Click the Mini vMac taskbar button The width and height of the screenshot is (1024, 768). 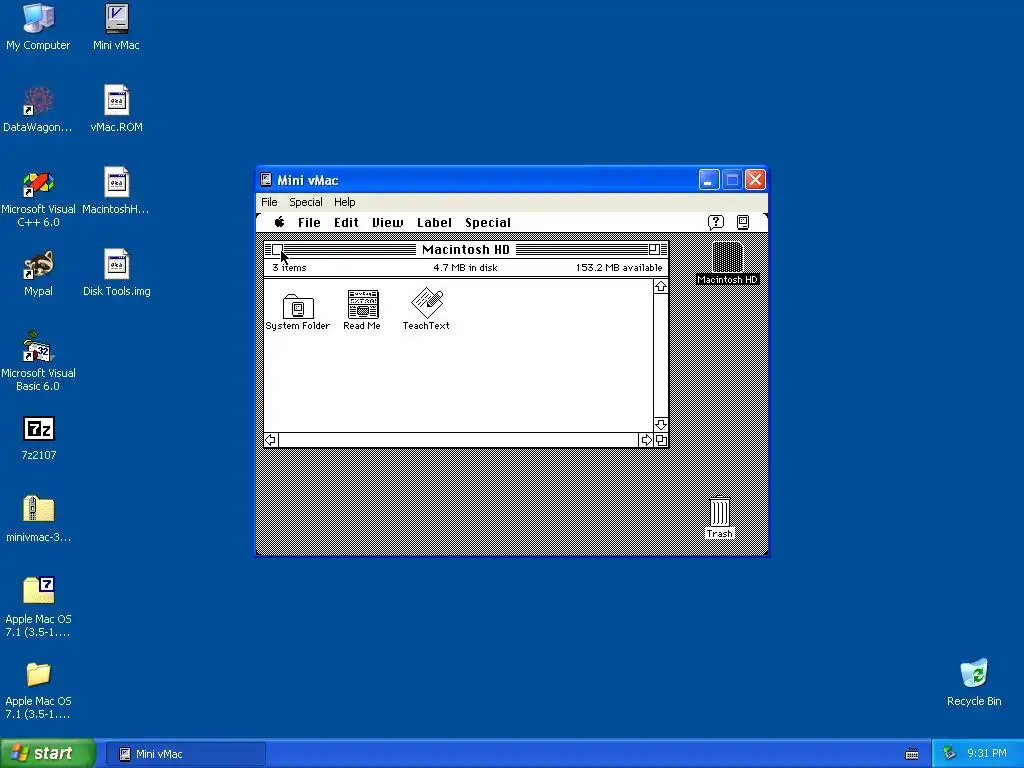[185, 754]
